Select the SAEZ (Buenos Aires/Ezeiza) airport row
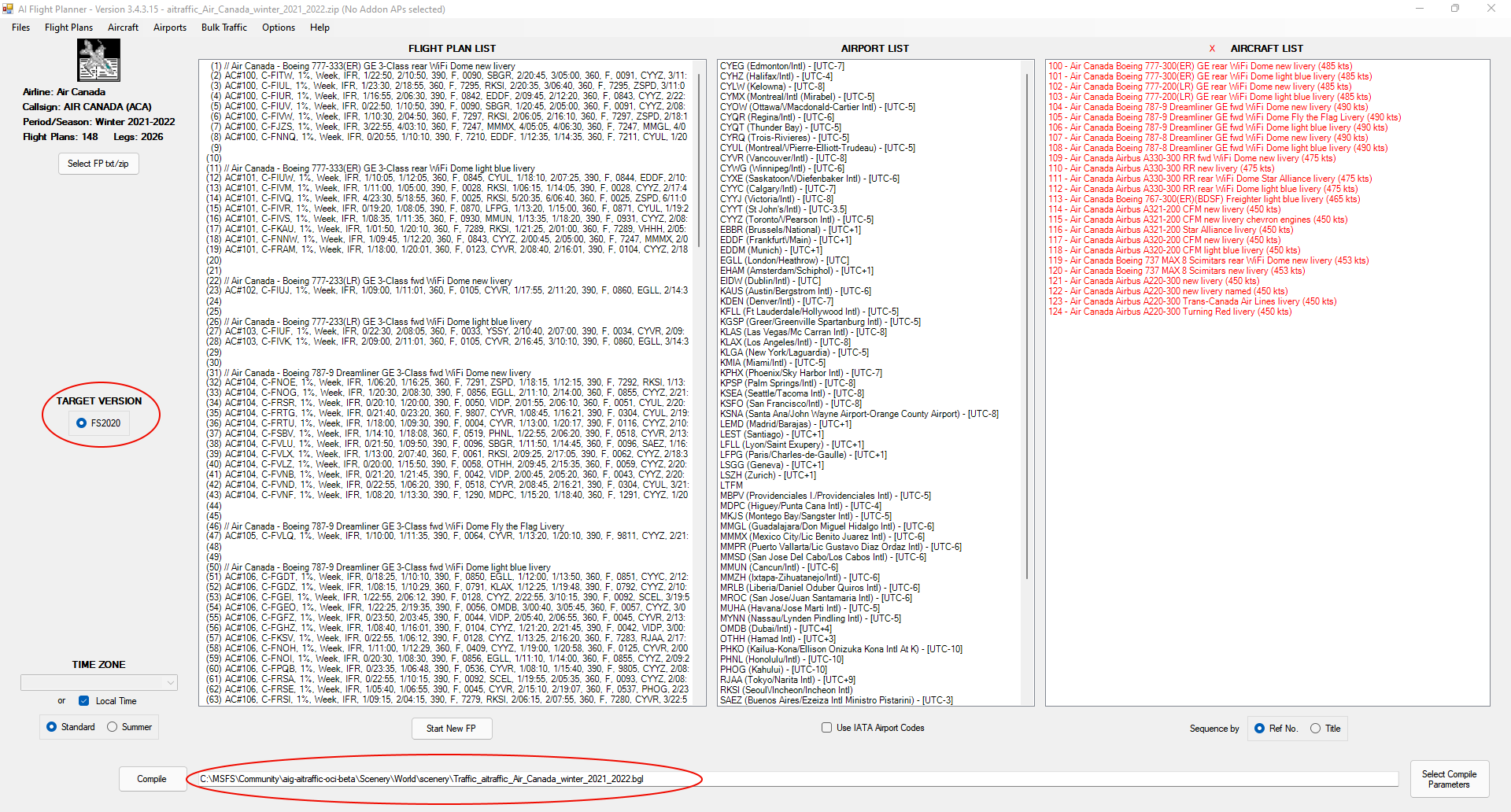Screen dimensions: 1511x812 [837, 700]
